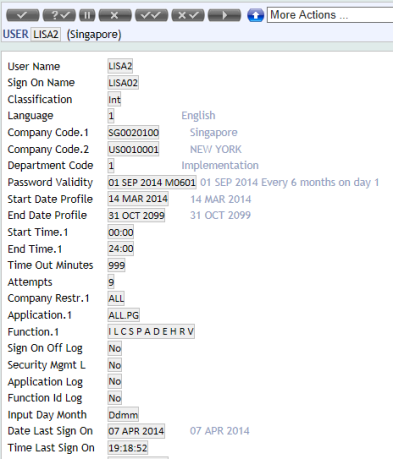Click Password Validity field 01 SEP 2014 M0601
Image resolution: width=393 pixels, height=459 pixels.
(x=152, y=182)
